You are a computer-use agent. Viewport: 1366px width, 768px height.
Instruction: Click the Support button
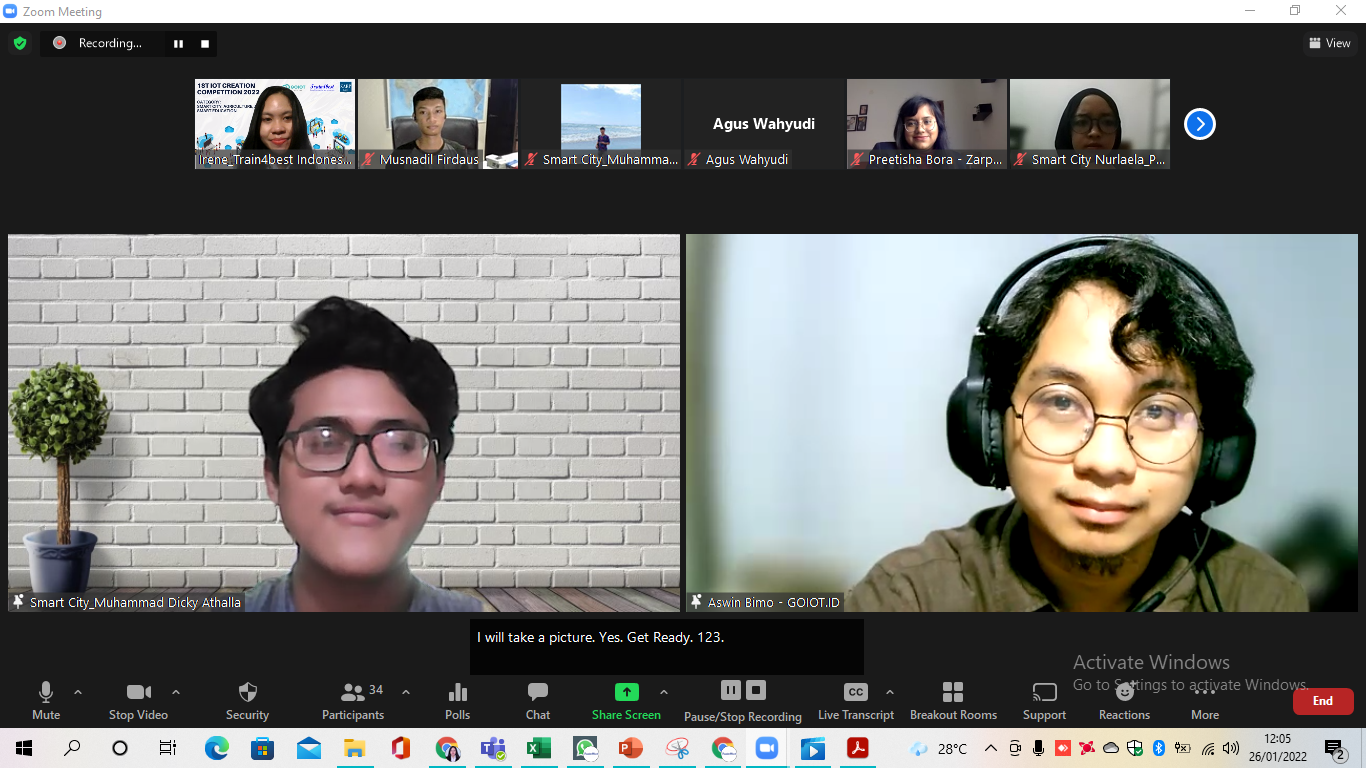(1044, 700)
